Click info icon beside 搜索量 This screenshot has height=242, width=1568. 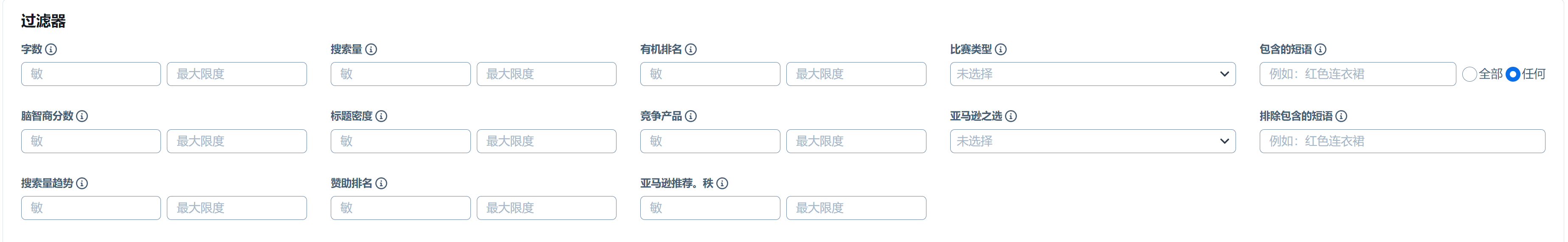[371, 49]
